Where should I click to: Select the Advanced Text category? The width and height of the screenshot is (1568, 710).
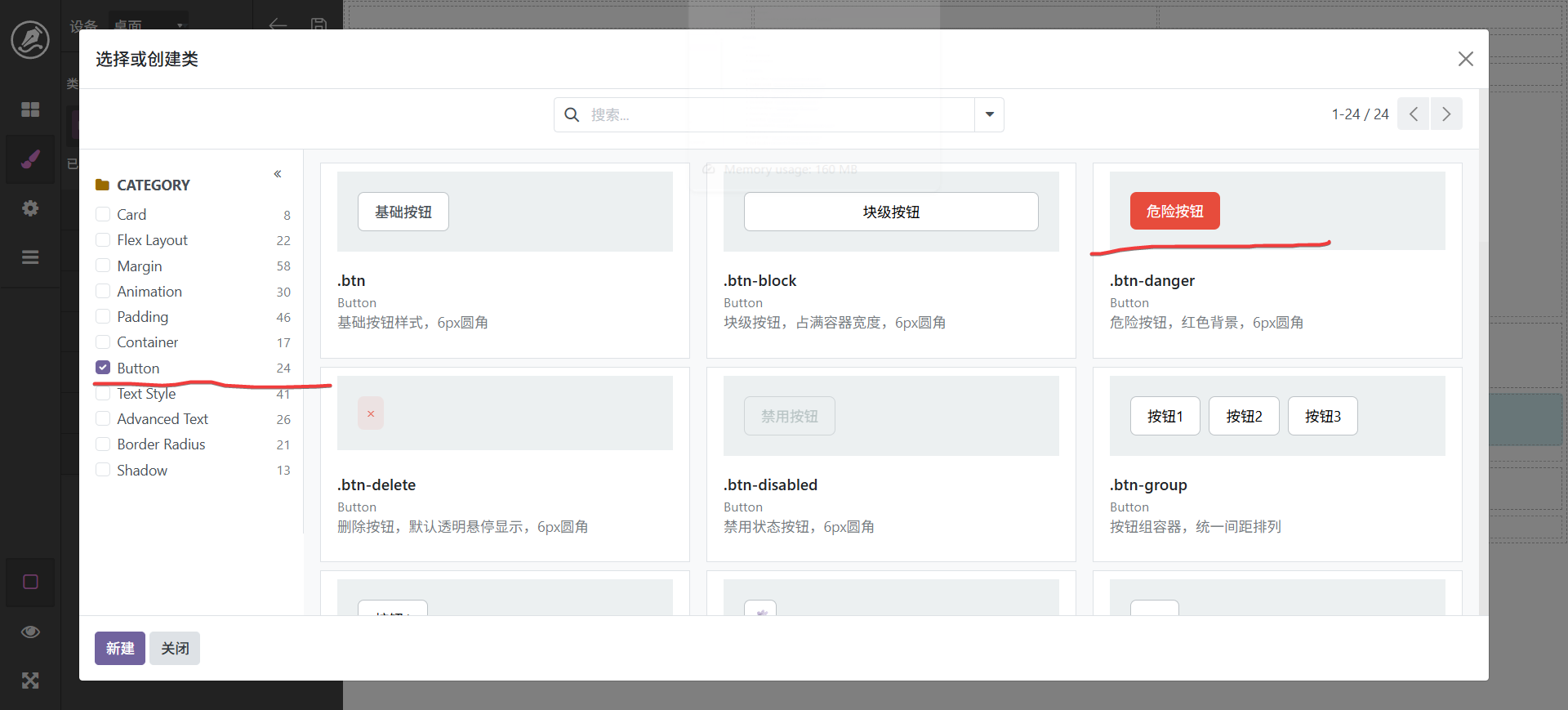pos(103,419)
